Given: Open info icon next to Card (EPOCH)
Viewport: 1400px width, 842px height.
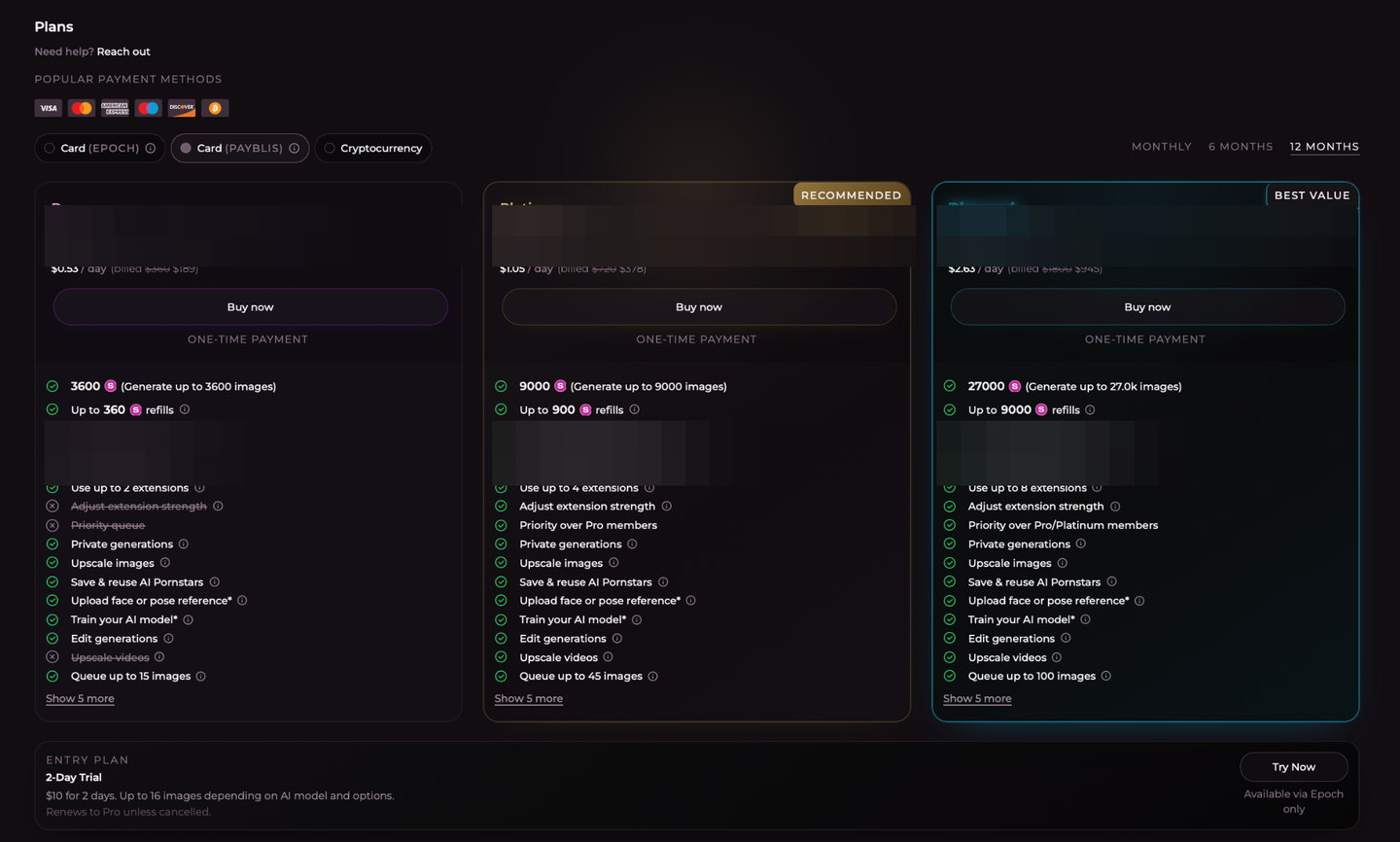Looking at the screenshot, I should (x=151, y=148).
